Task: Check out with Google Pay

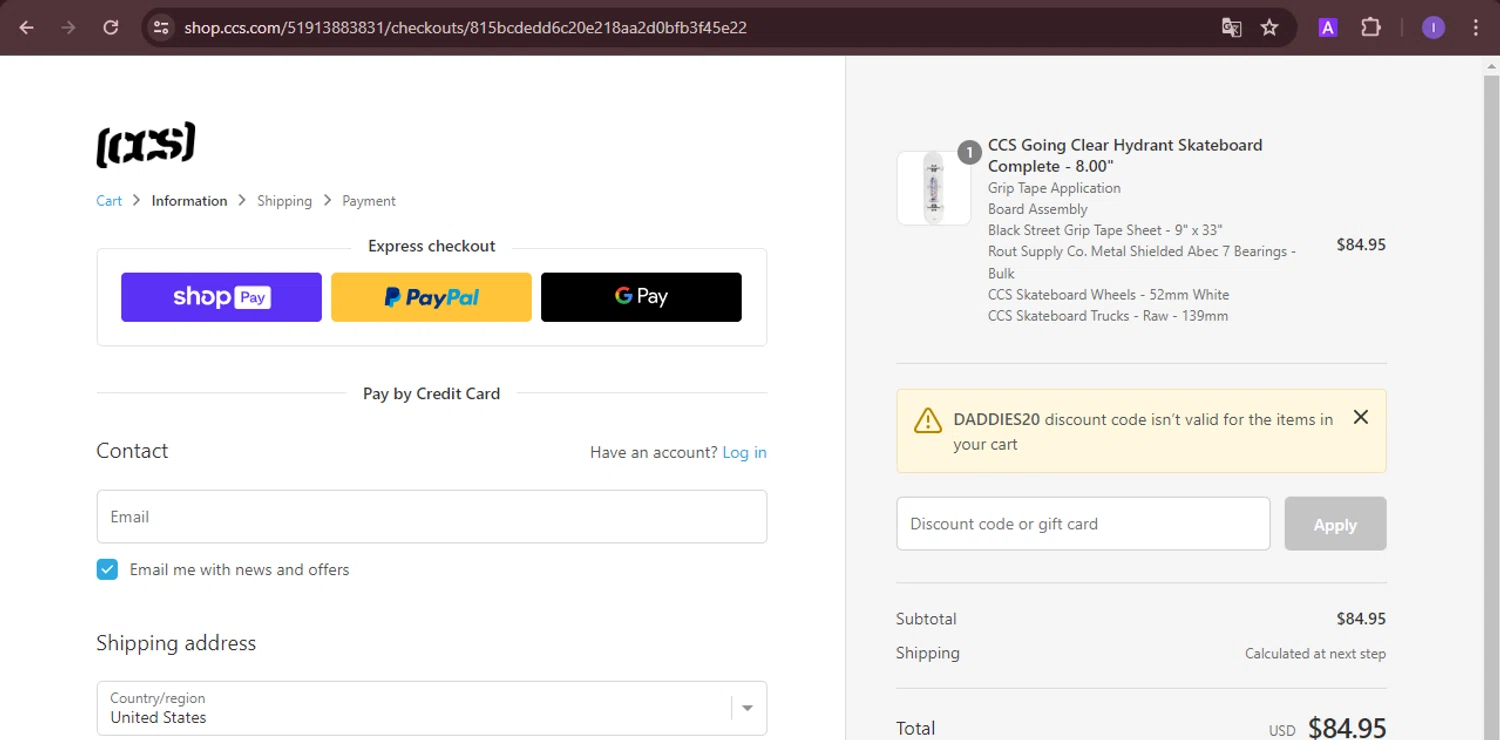Action: click(641, 297)
